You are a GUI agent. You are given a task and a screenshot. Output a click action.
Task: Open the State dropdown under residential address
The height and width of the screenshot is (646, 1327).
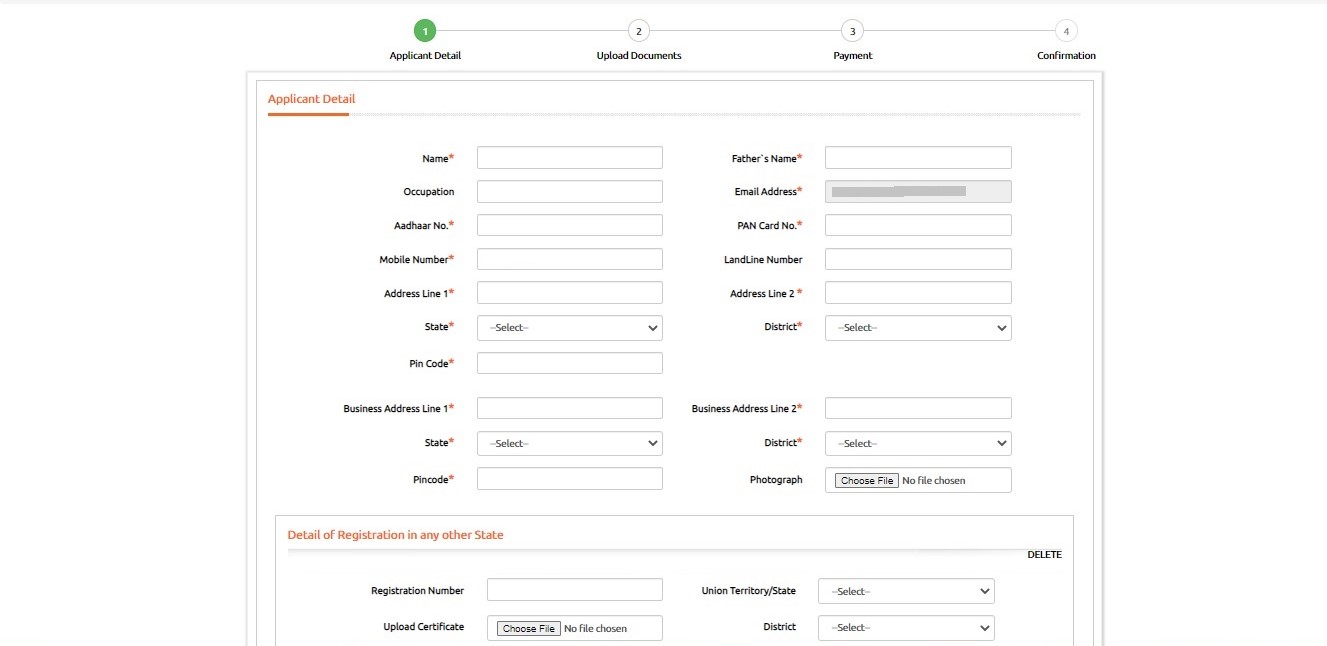(x=569, y=327)
